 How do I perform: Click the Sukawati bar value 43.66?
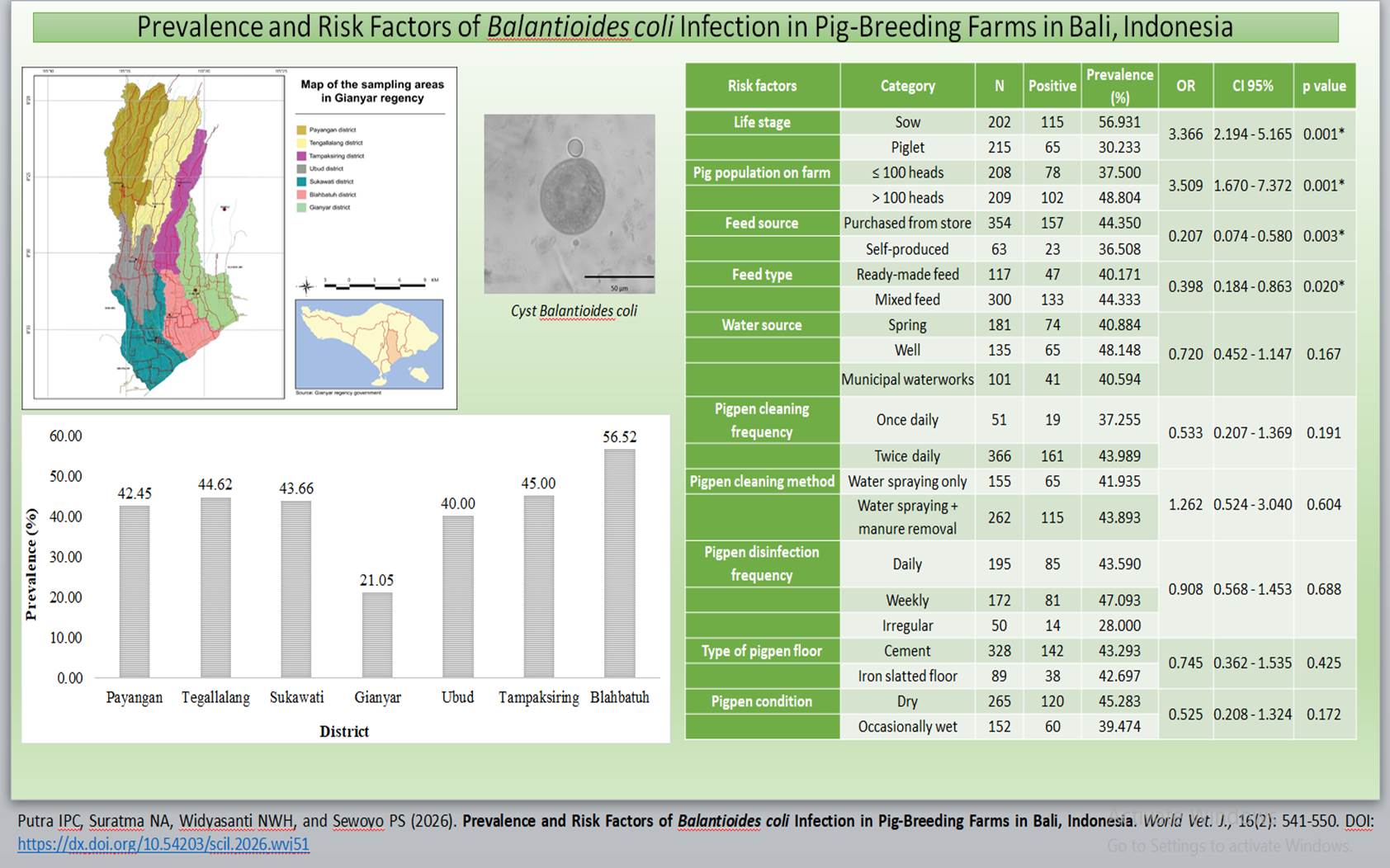click(x=296, y=488)
